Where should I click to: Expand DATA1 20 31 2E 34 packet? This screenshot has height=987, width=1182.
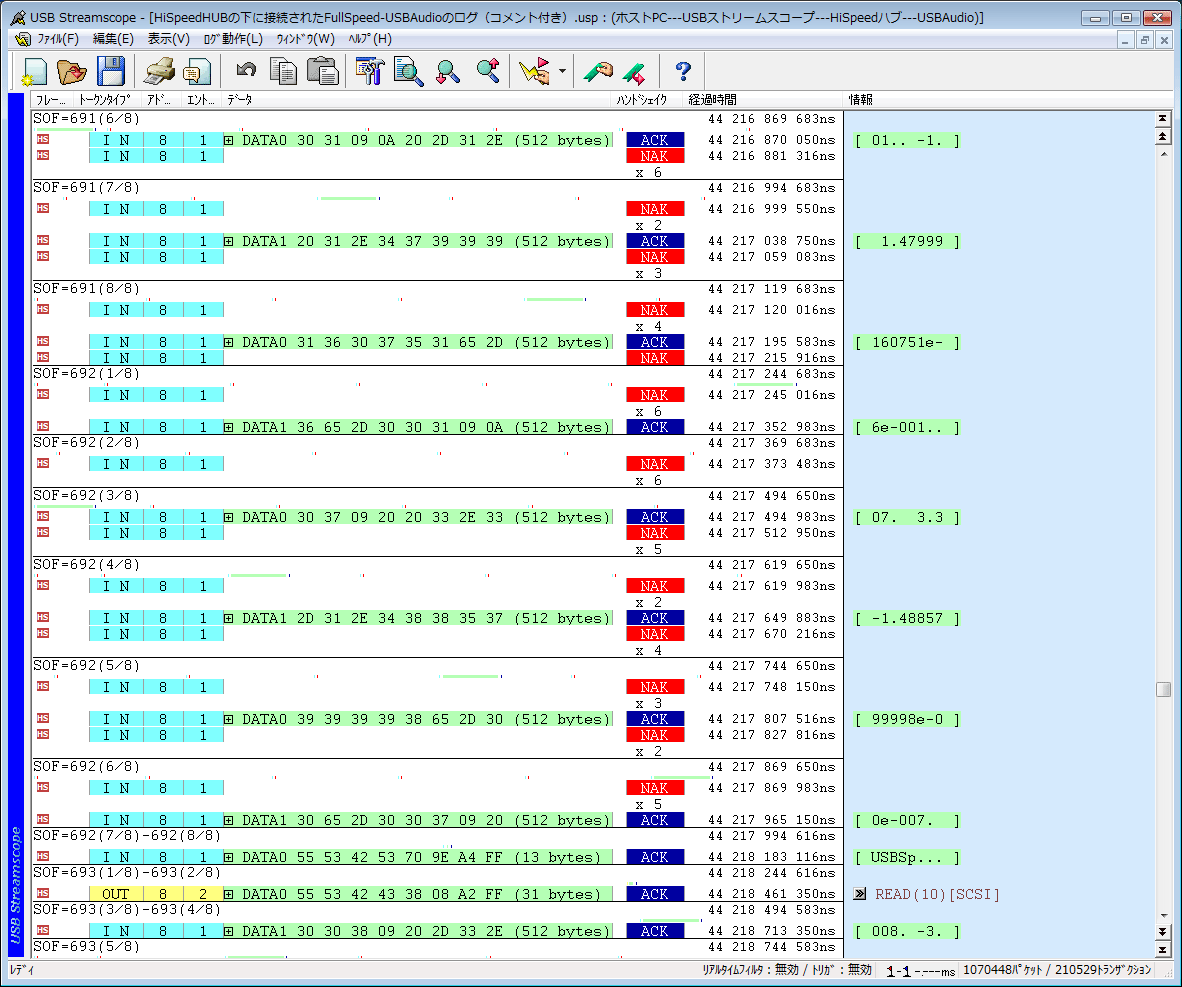[228, 241]
